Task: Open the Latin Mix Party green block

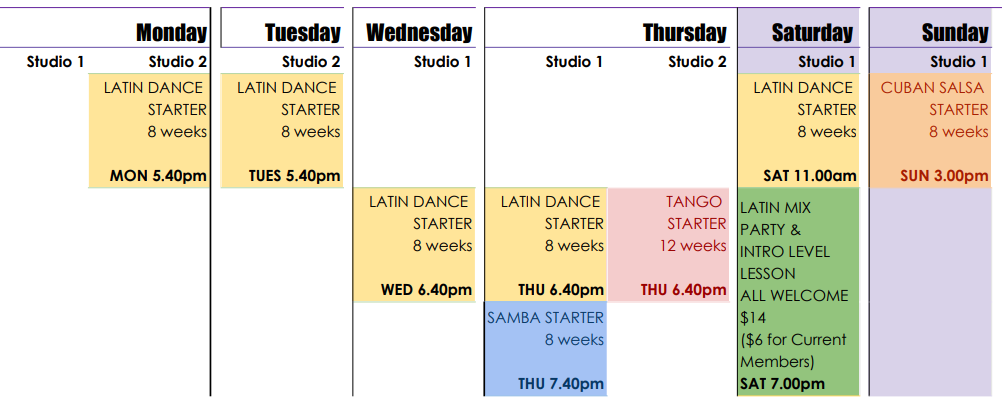Action: coord(799,292)
